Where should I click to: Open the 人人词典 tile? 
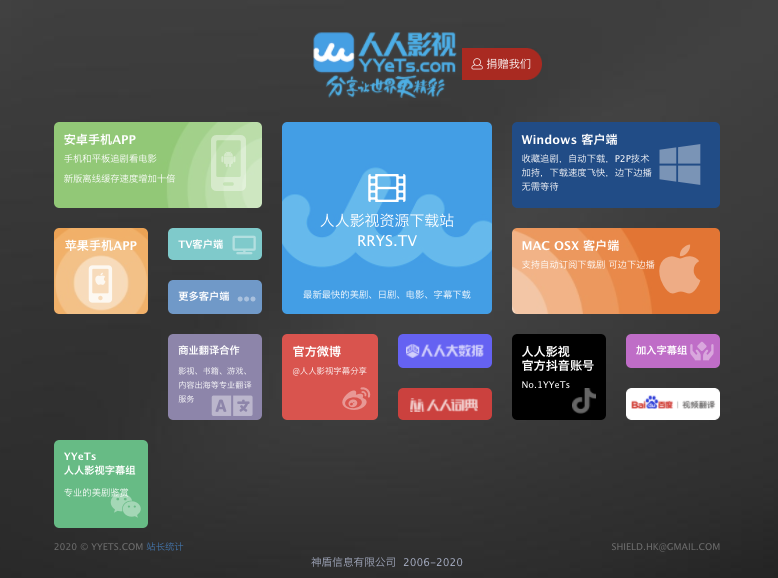pos(445,404)
